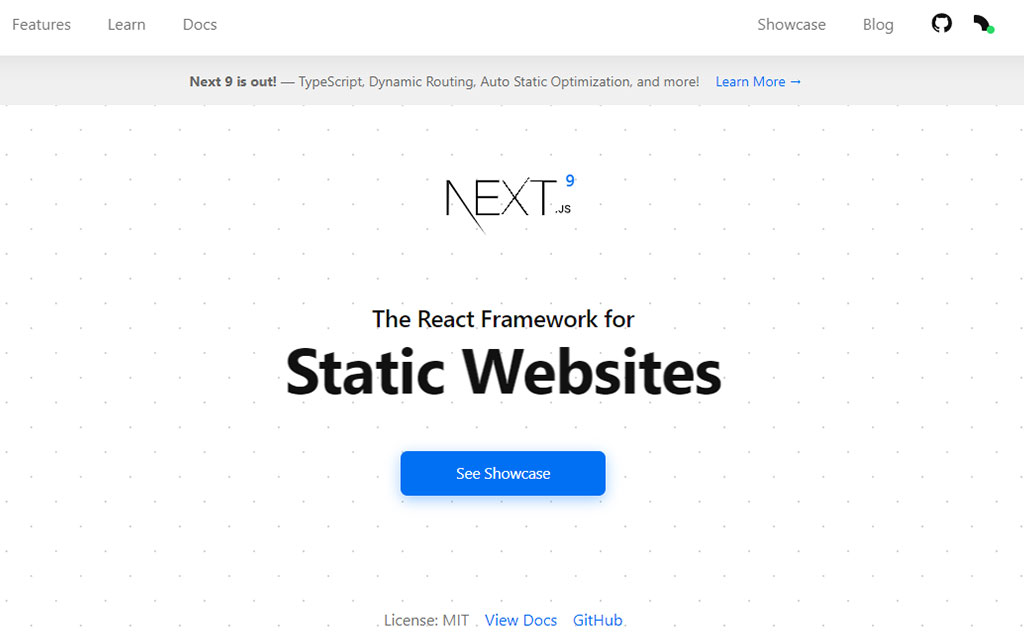
Task: Click the small .JS text in the logo
Action: point(563,209)
